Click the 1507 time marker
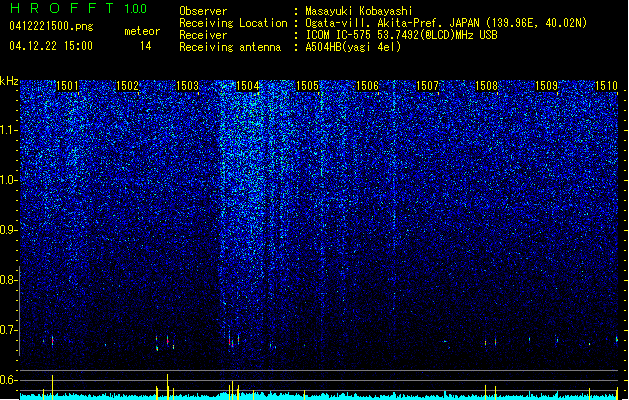The width and height of the screenshot is (629, 400). coord(428,86)
